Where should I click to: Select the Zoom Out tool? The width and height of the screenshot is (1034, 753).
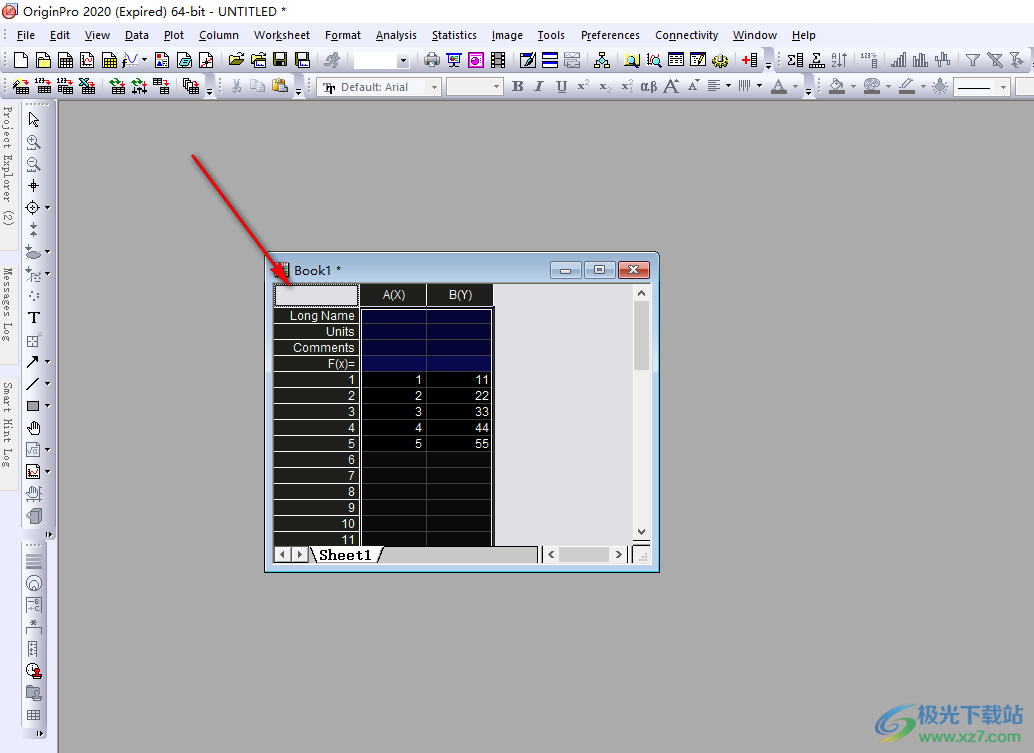[34, 164]
